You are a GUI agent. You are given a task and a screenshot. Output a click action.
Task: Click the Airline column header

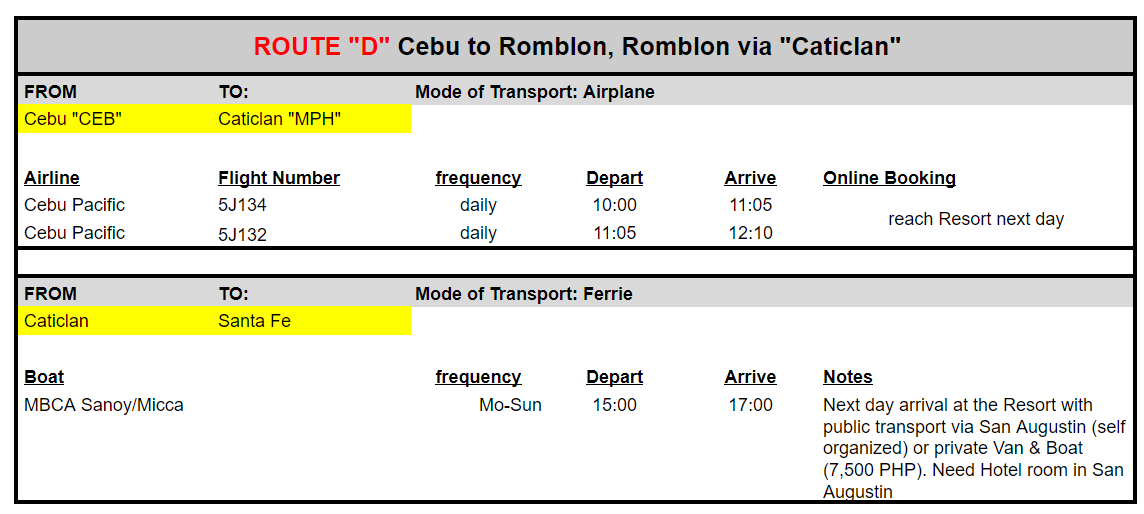tap(52, 178)
